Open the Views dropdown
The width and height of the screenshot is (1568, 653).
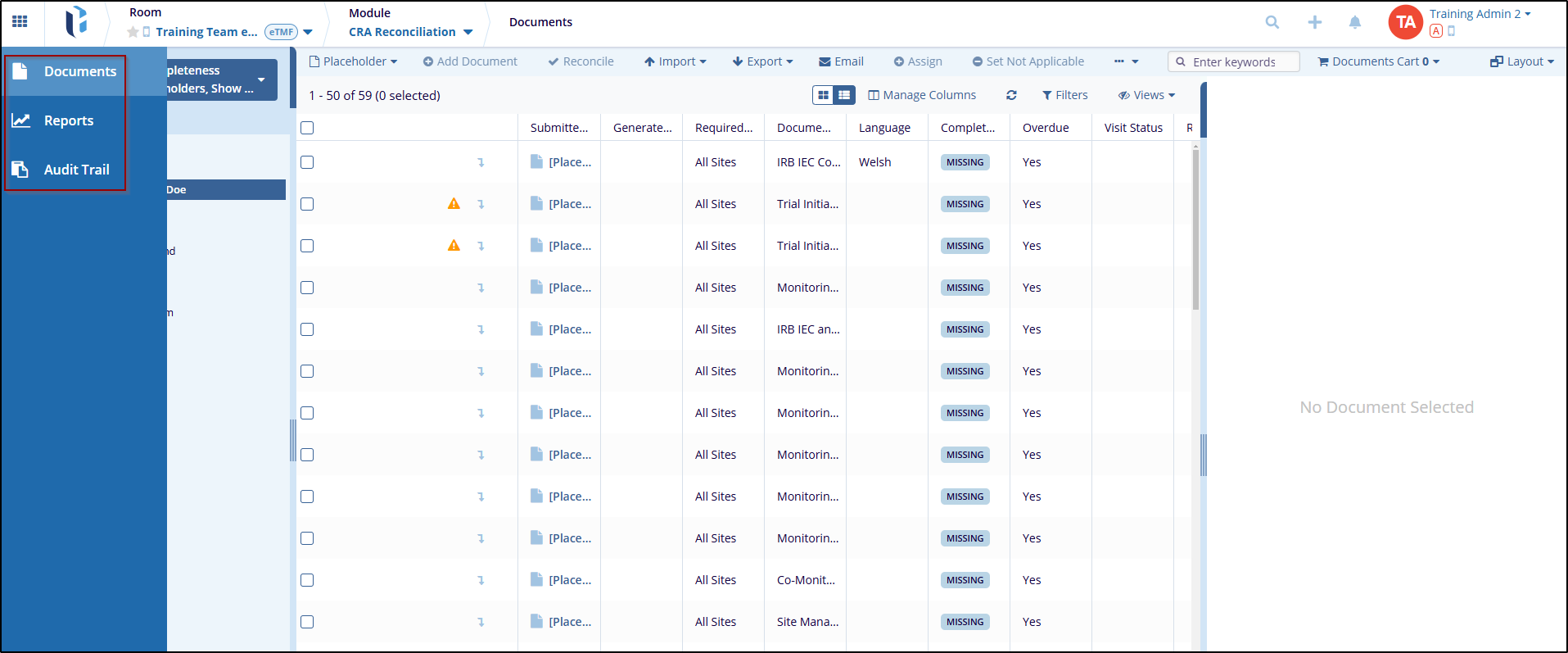[x=1146, y=95]
